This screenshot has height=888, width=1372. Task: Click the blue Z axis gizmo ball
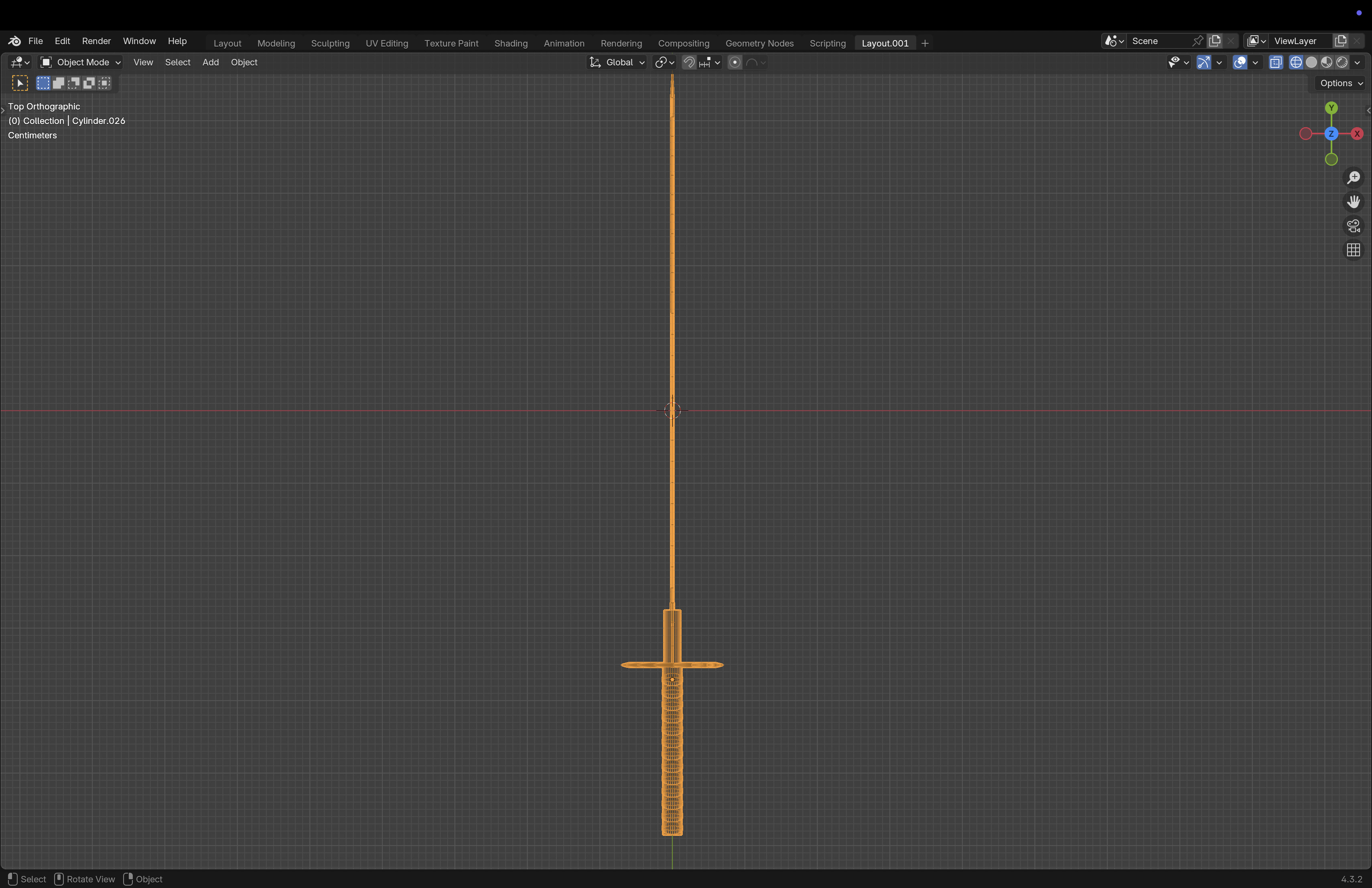(x=1331, y=134)
